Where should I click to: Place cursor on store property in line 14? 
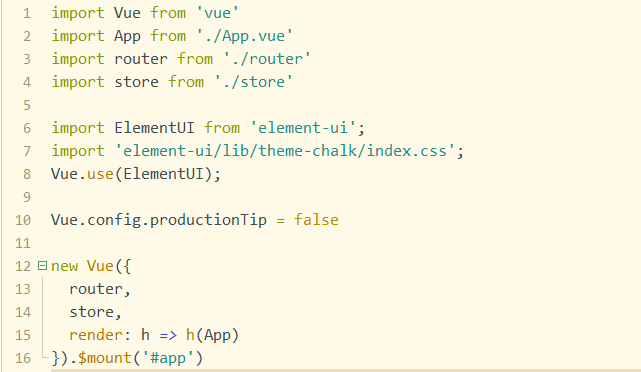coord(91,312)
